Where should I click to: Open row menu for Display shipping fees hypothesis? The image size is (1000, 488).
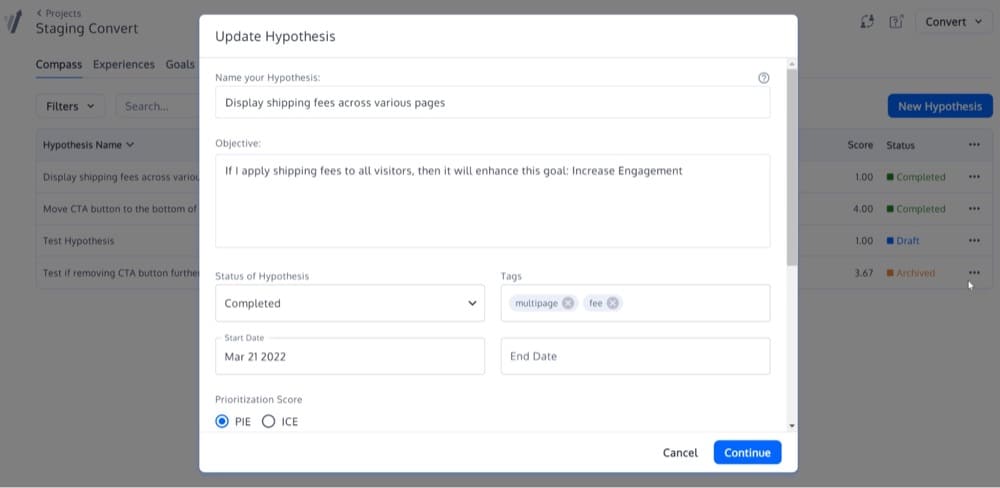pos(974,177)
